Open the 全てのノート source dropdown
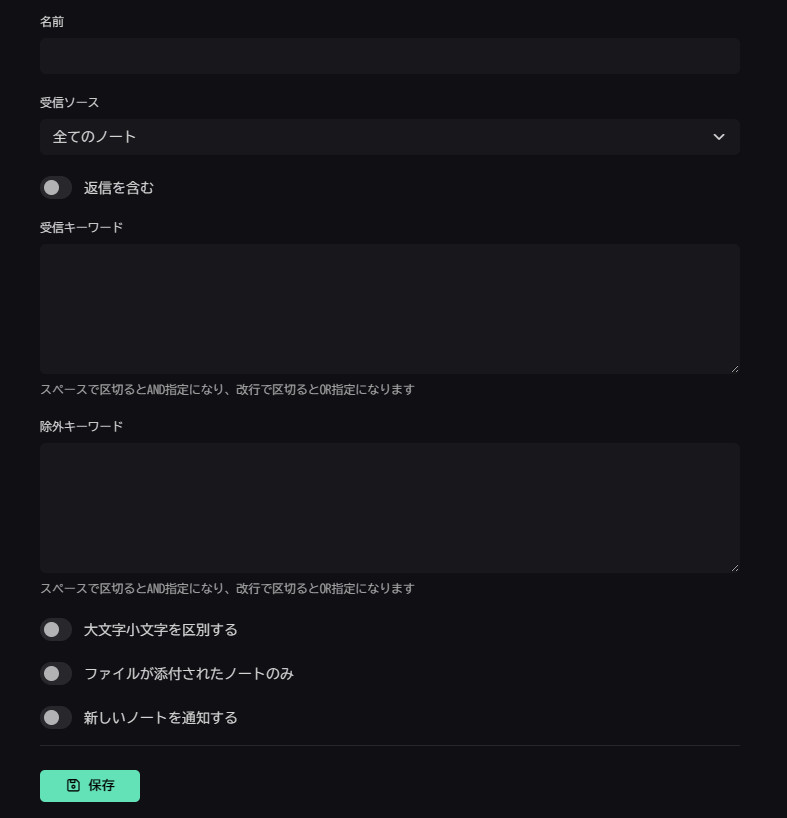The image size is (787, 818). (389, 137)
